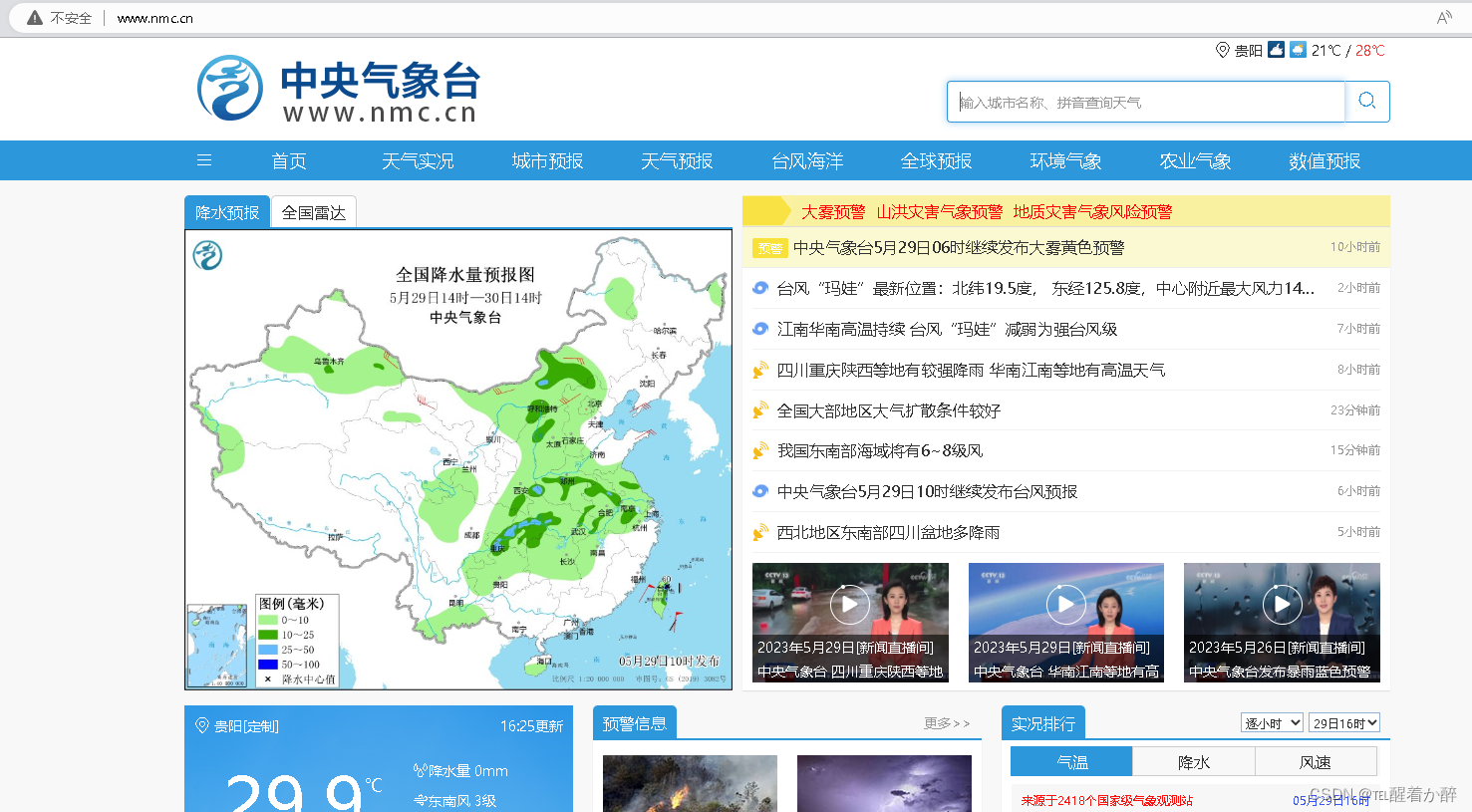Open 全球预报 menu item
Viewport: 1472px width, 812px height.
point(936,160)
